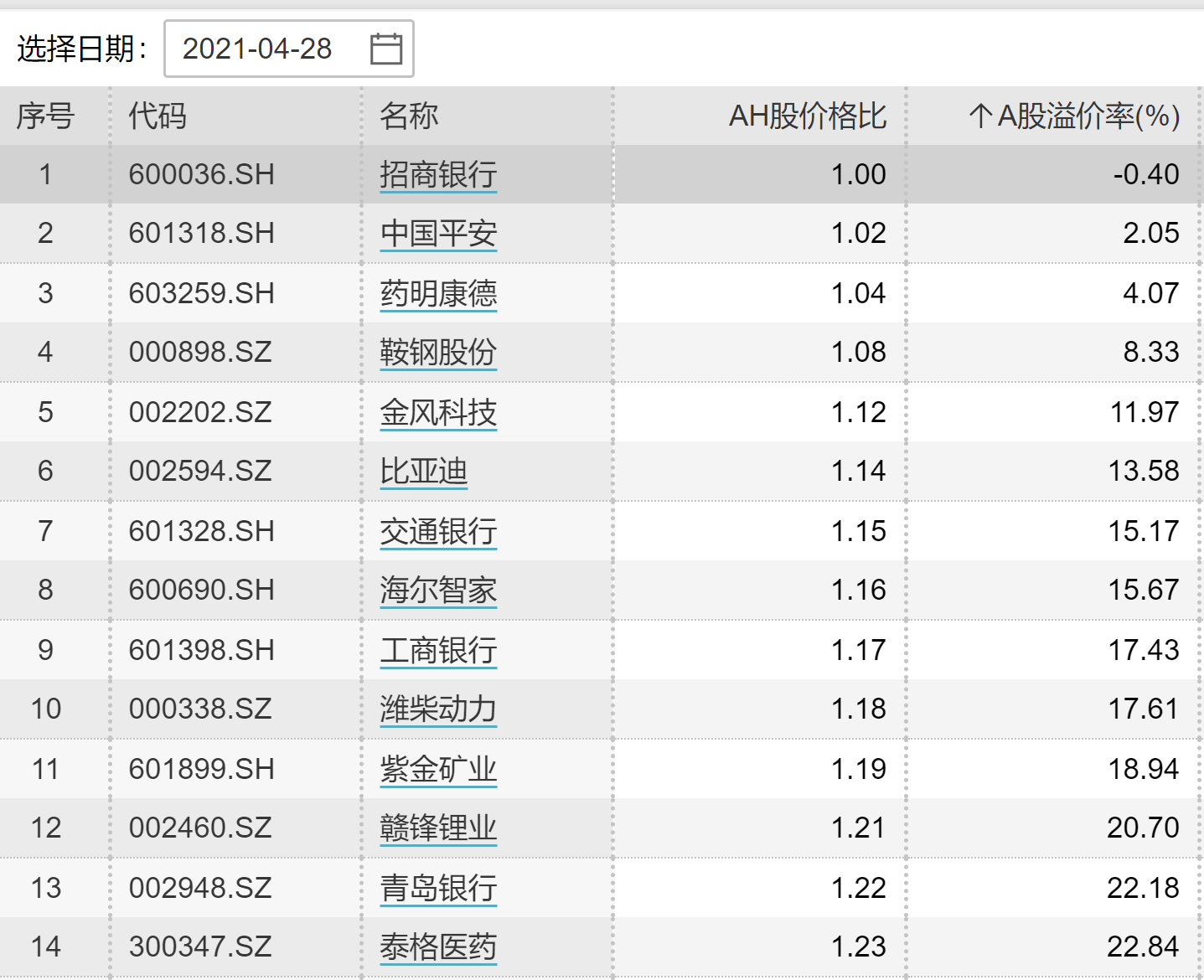Click the AH股价格比 column header
Image resolution: width=1204 pixels, height=980 pixels.
[807, 116]
